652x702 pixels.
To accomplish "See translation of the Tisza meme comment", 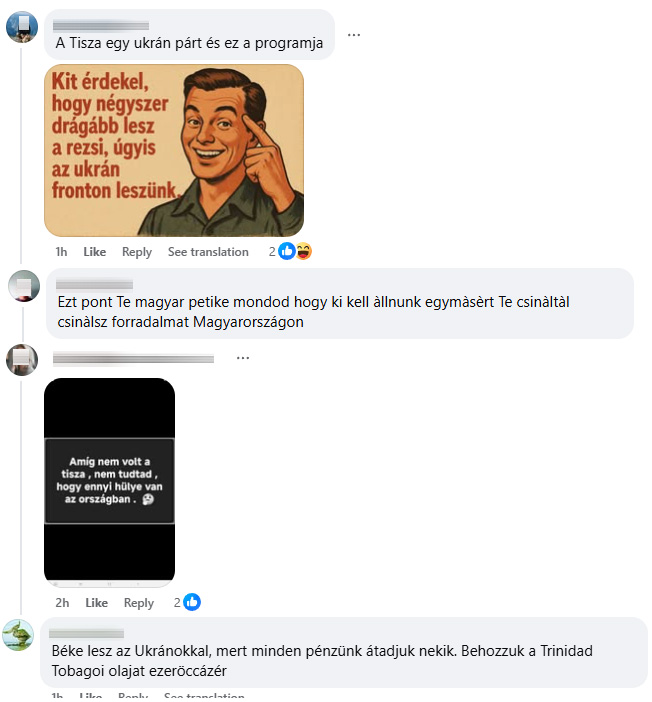I will tap(208, 252).
